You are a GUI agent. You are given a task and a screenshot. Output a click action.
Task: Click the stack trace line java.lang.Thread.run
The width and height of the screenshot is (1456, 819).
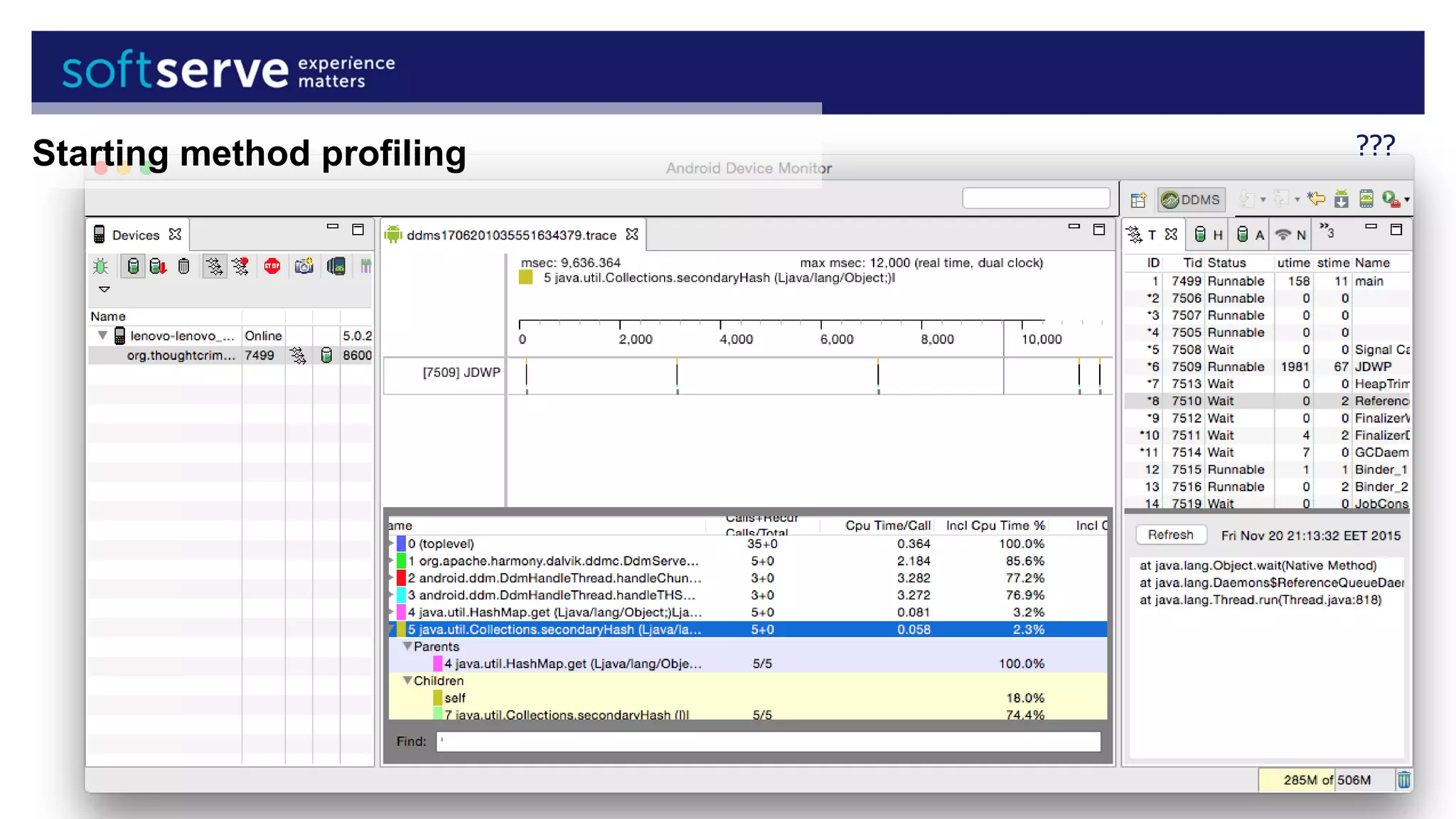[x=1260, y=600]
